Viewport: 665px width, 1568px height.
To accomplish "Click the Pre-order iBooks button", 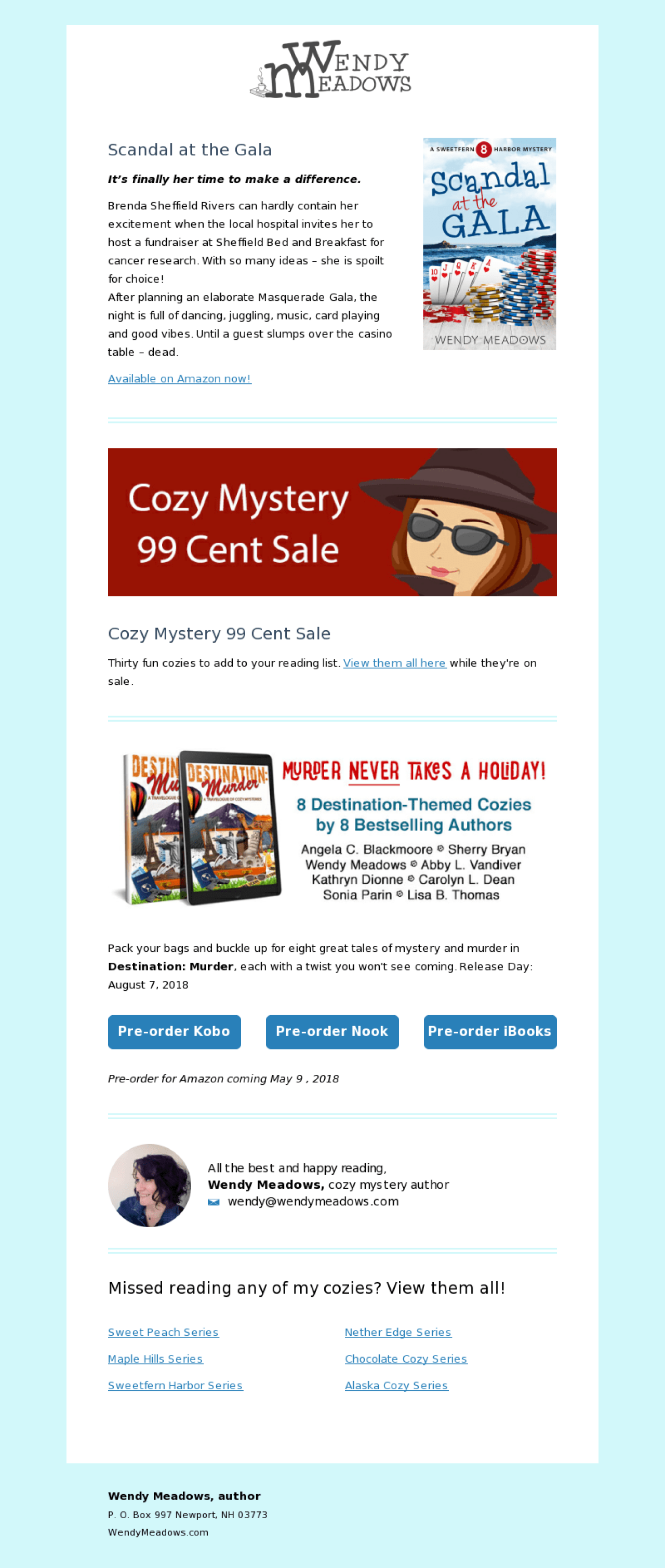I will [x=490, y=1031].
